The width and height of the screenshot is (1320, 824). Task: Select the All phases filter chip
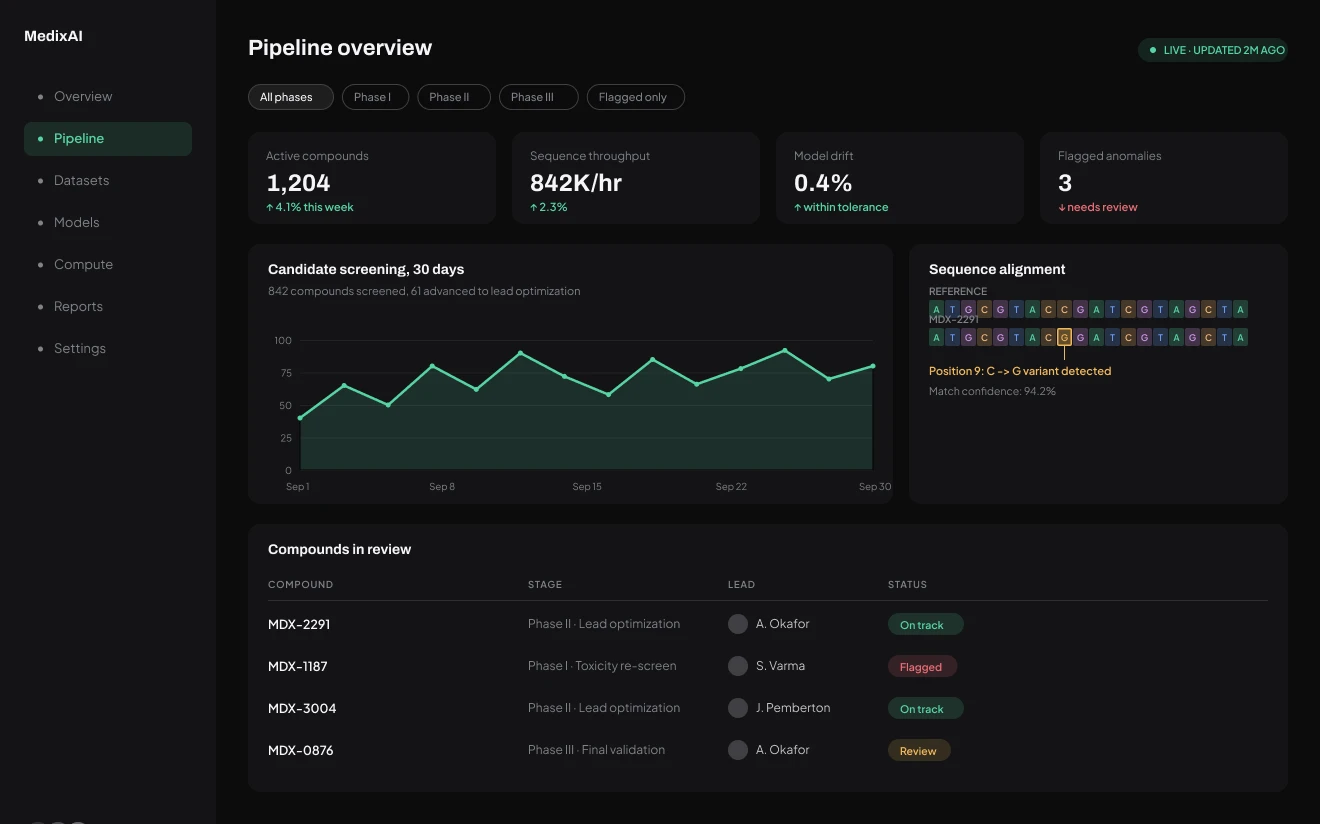click(291, 97)
